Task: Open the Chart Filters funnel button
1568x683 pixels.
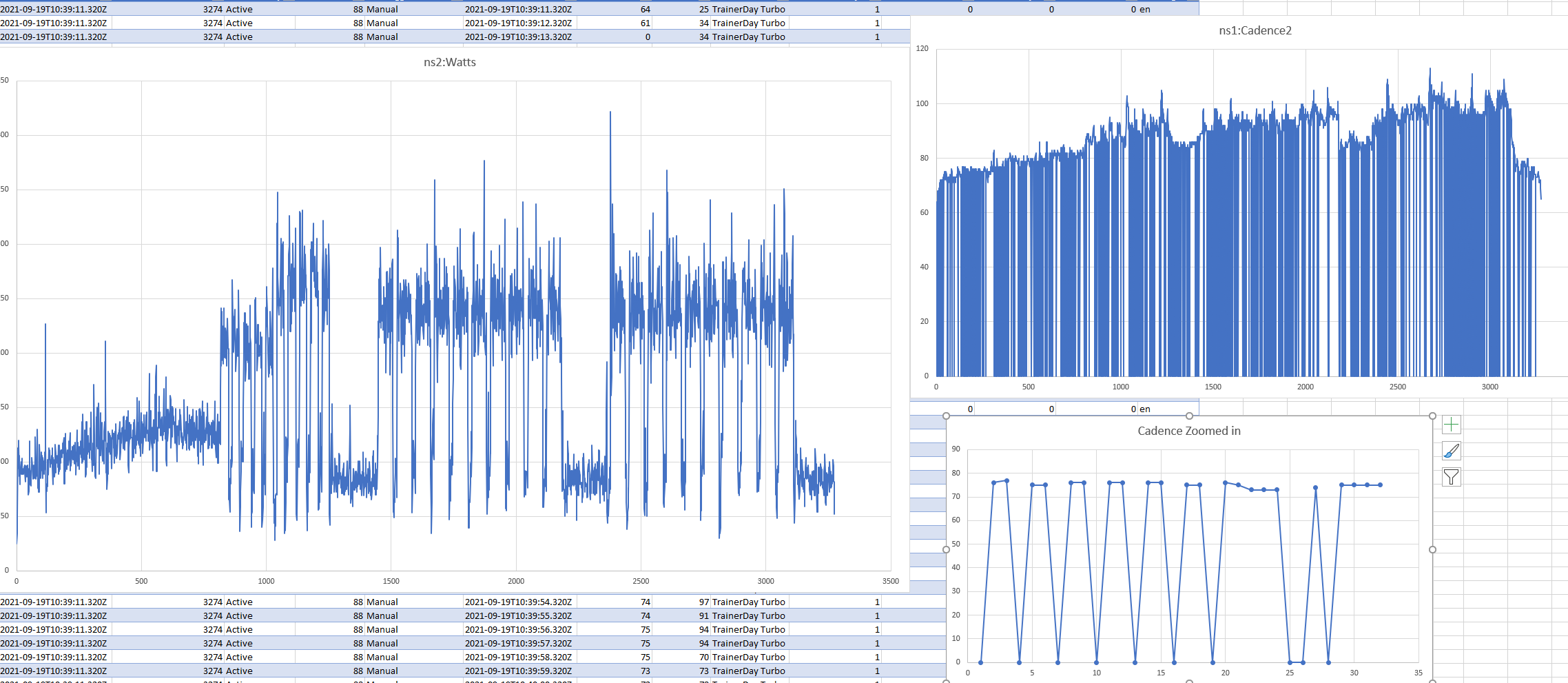Action: [x=1451, y=477]
